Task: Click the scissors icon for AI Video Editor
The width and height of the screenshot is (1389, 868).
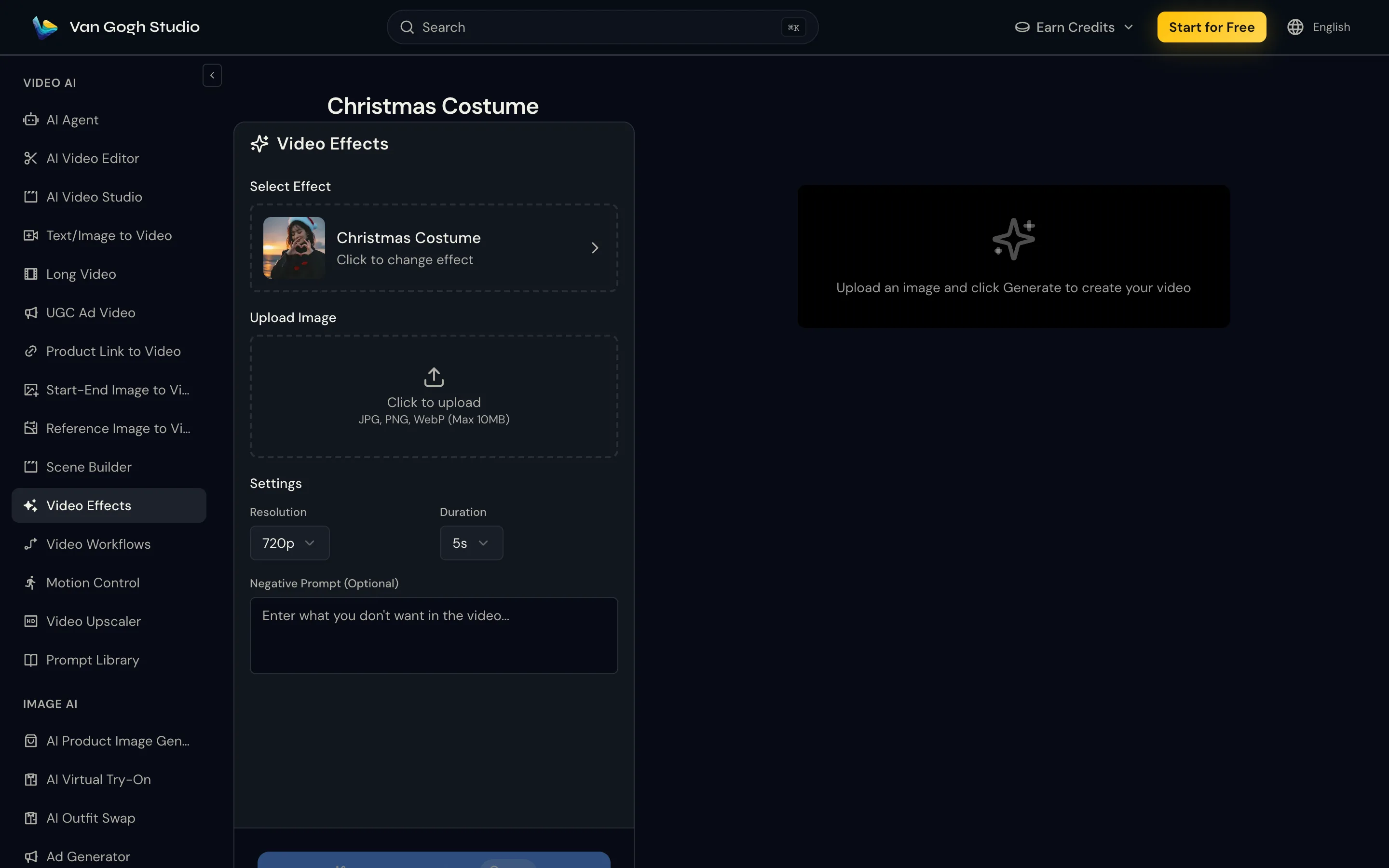Action: click(30, 159)
